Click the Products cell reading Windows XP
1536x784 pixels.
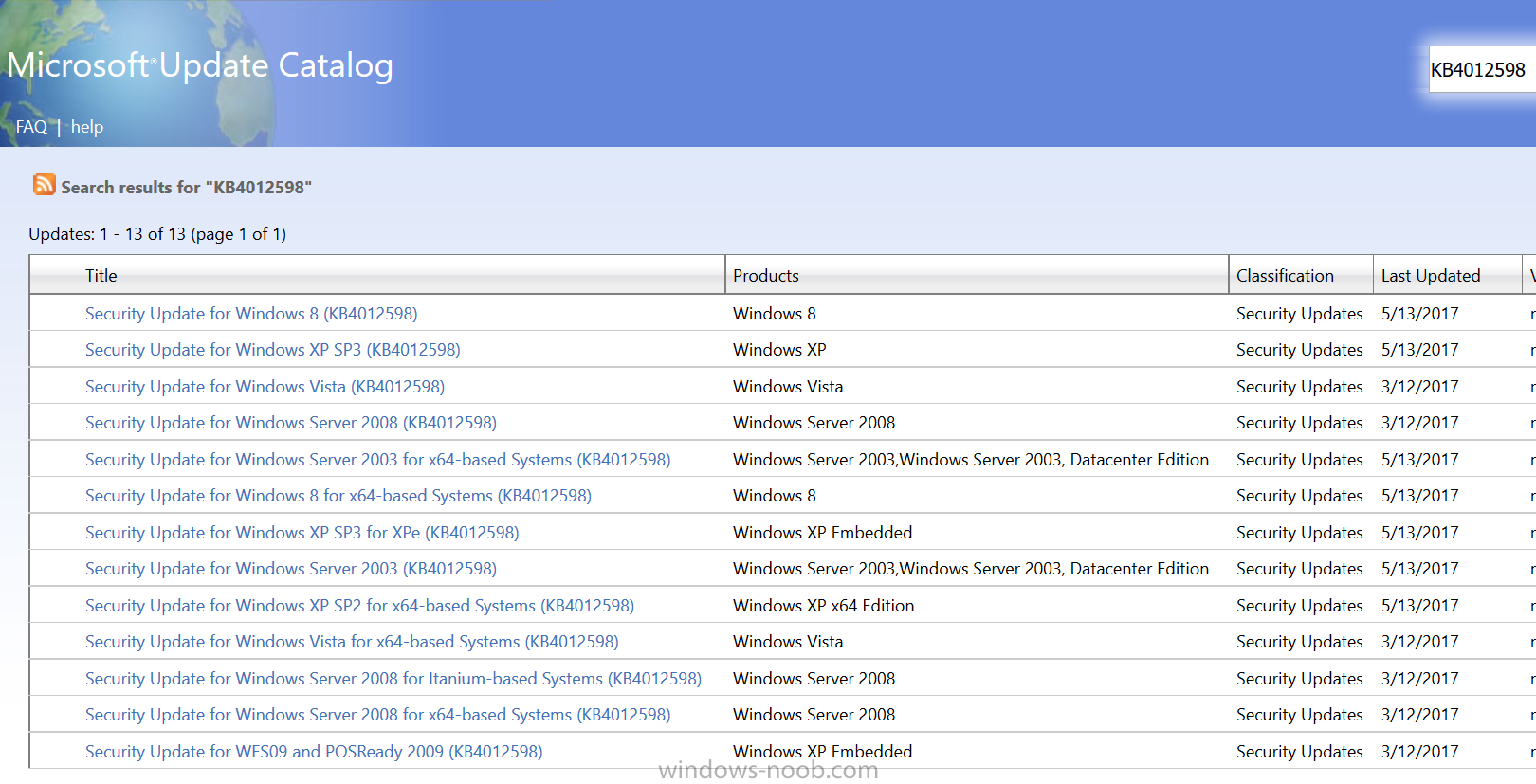(779, 350)
